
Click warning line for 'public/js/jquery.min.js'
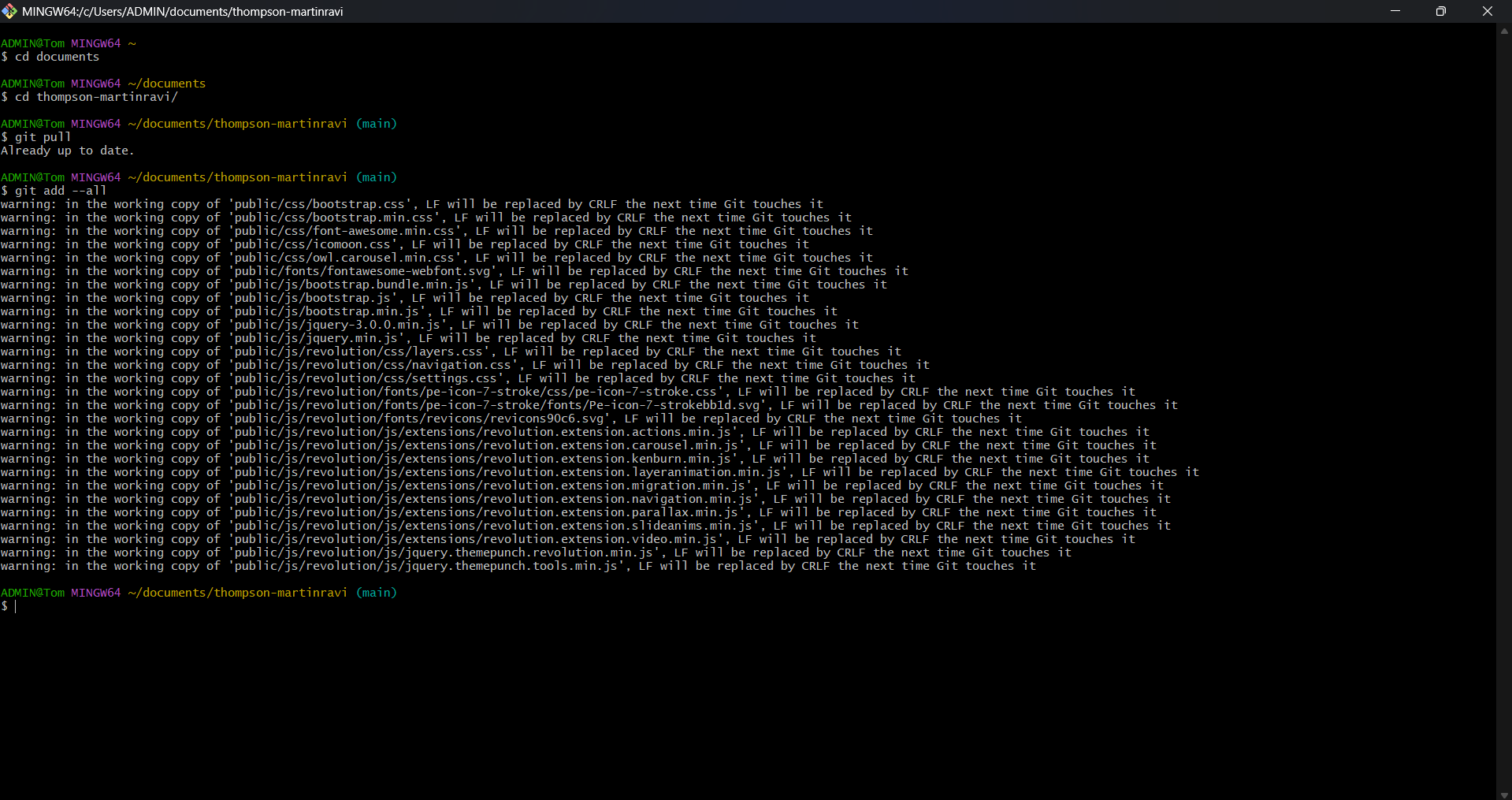click(x=409, y=338)
